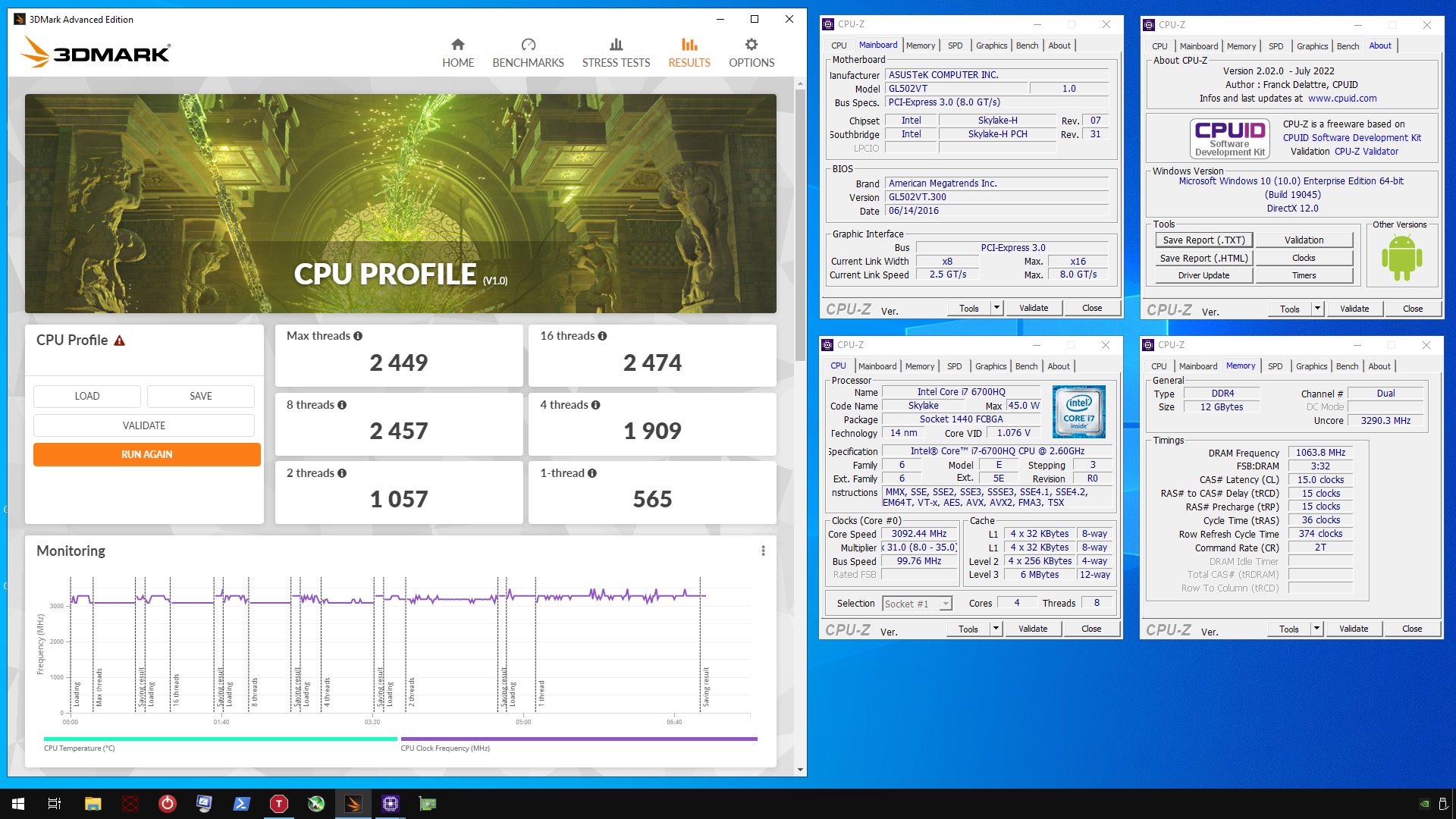The image size is (1456, 819).
Task: Show info for 1-thread score
Action: pos(592,473)
